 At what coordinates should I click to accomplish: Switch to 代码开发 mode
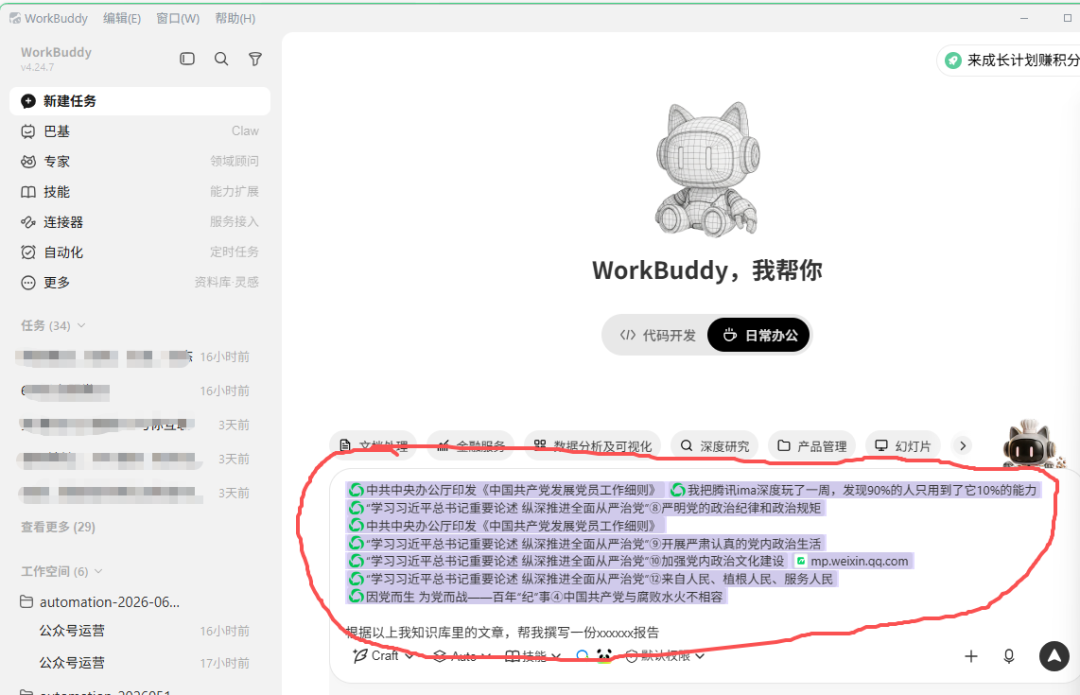(x=657, y=335)
